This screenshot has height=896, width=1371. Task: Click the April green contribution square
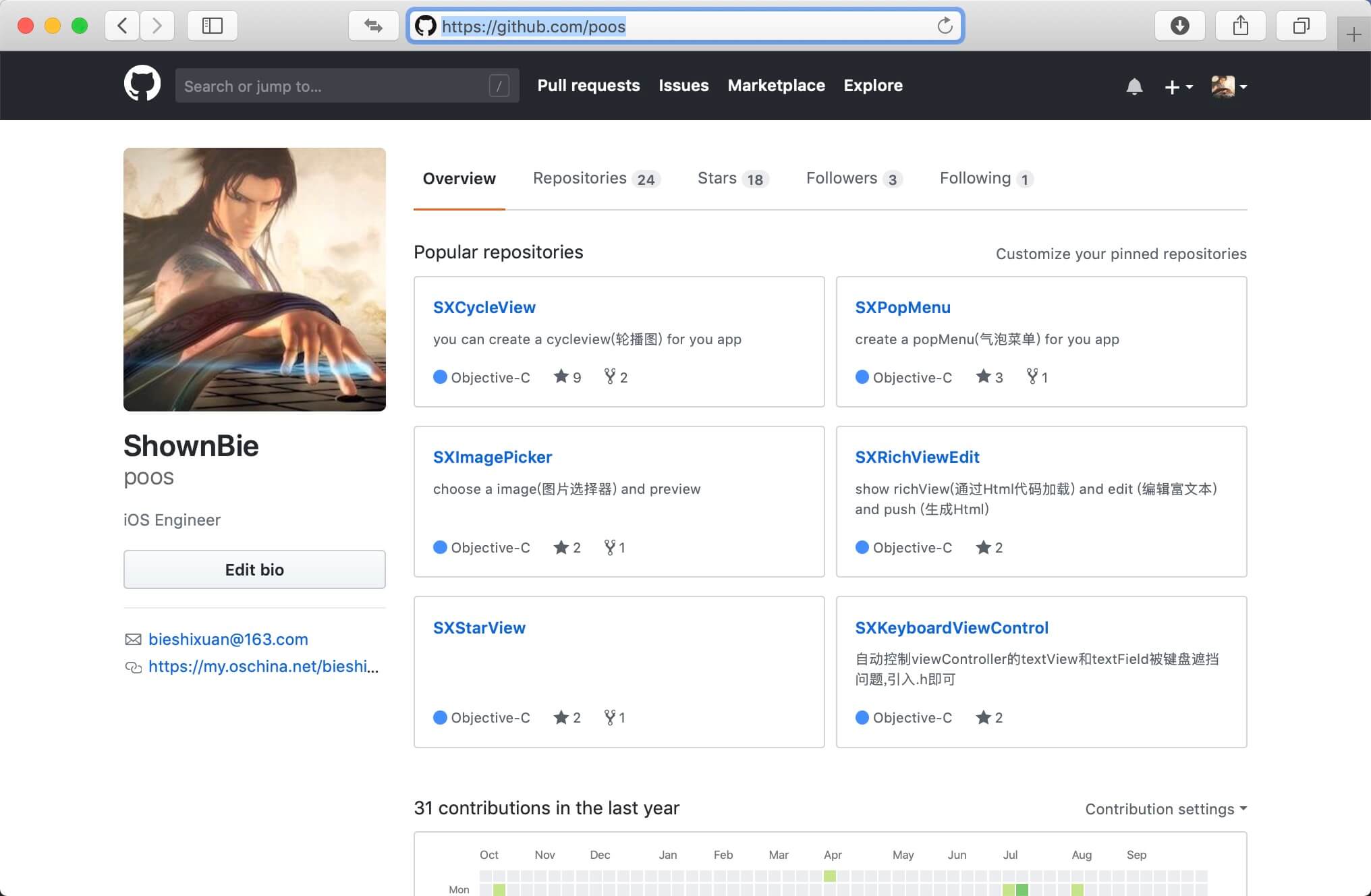click(830, 876)
